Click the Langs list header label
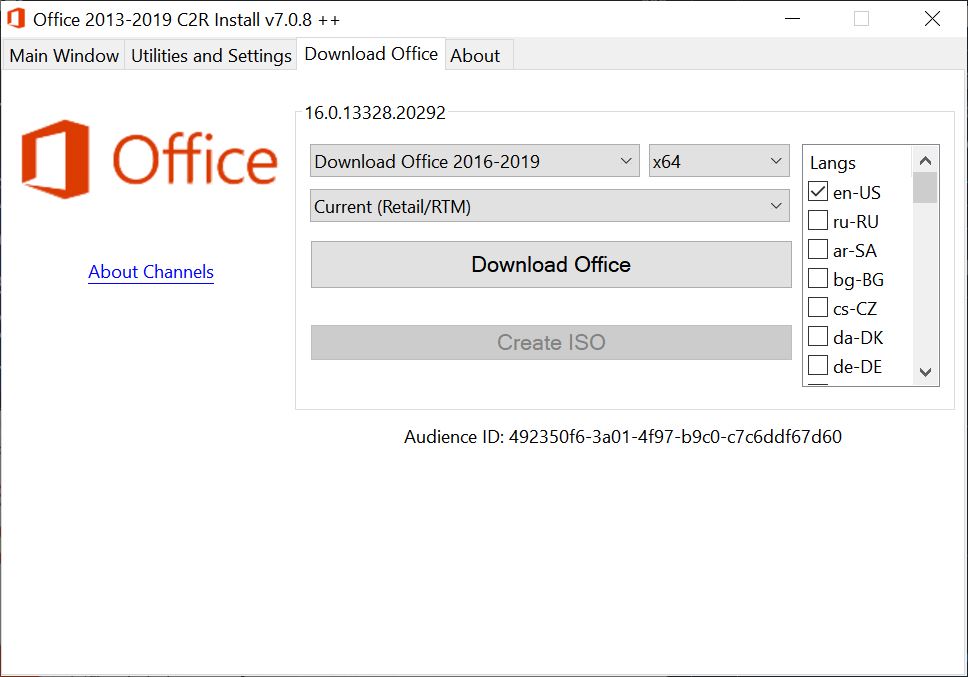This screenshot has height=677, width=968. tap(833, 163)
